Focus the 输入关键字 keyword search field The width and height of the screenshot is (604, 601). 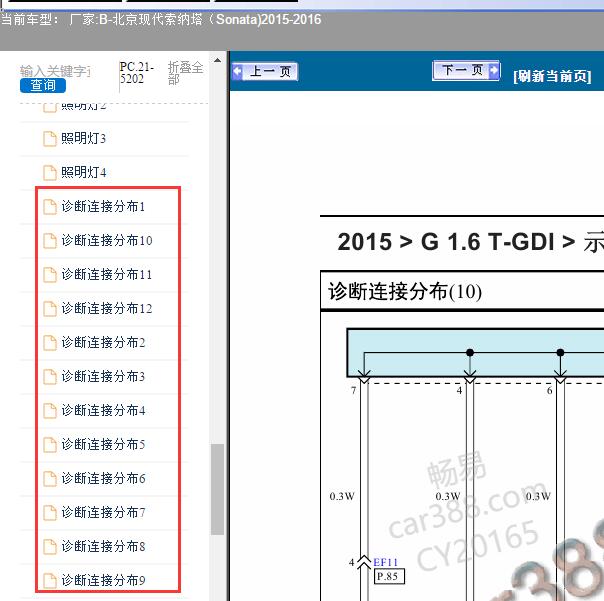55,71
